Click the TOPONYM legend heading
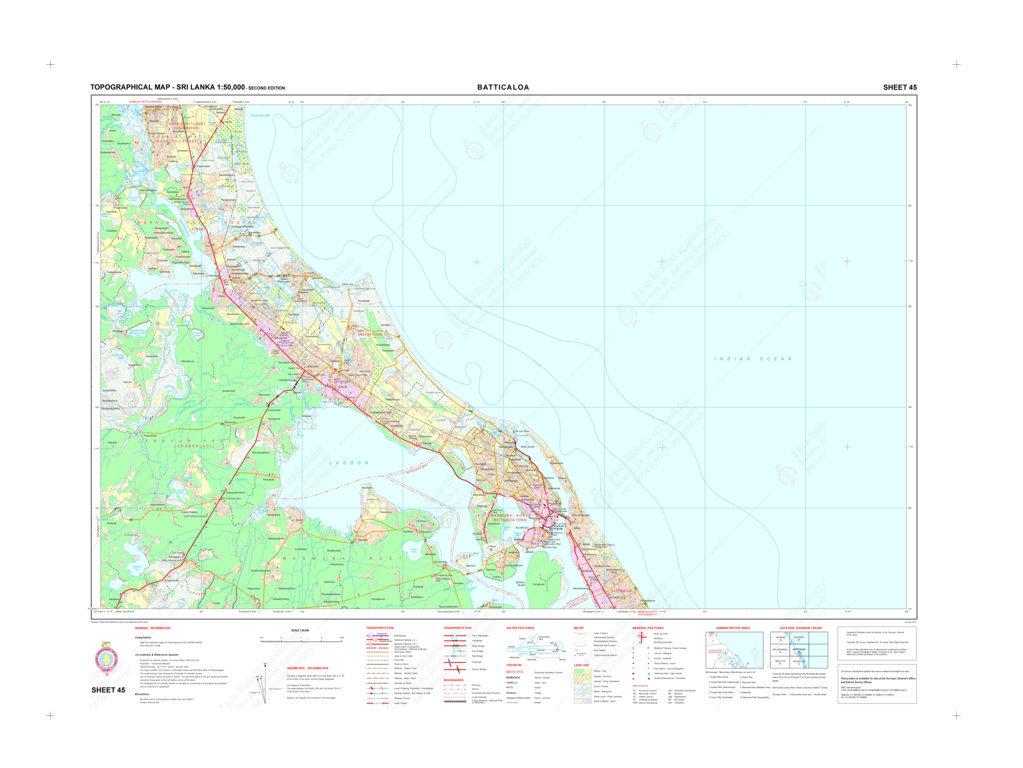Image resolution: width=1023 pixels, height=768 pixels. (x=513, y=665)
